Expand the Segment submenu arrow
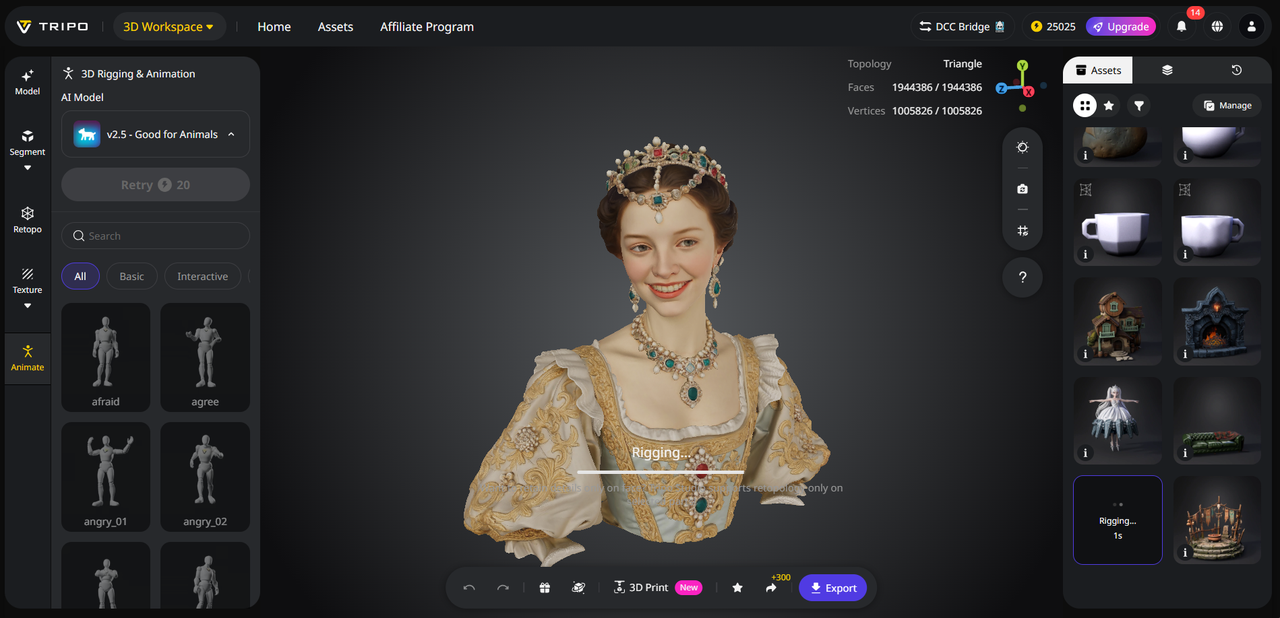Viewport: 1280px width, 618px height. tap(27, 167)
